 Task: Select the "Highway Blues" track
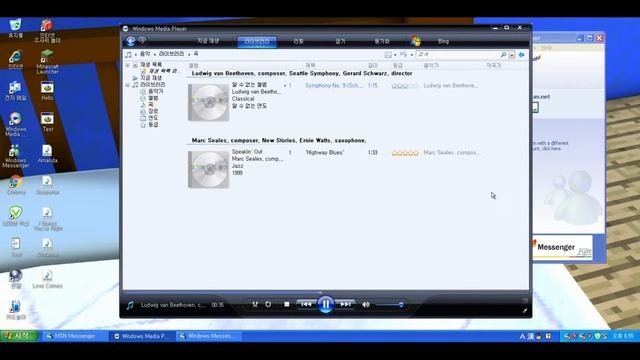click(x=324, y=153)
